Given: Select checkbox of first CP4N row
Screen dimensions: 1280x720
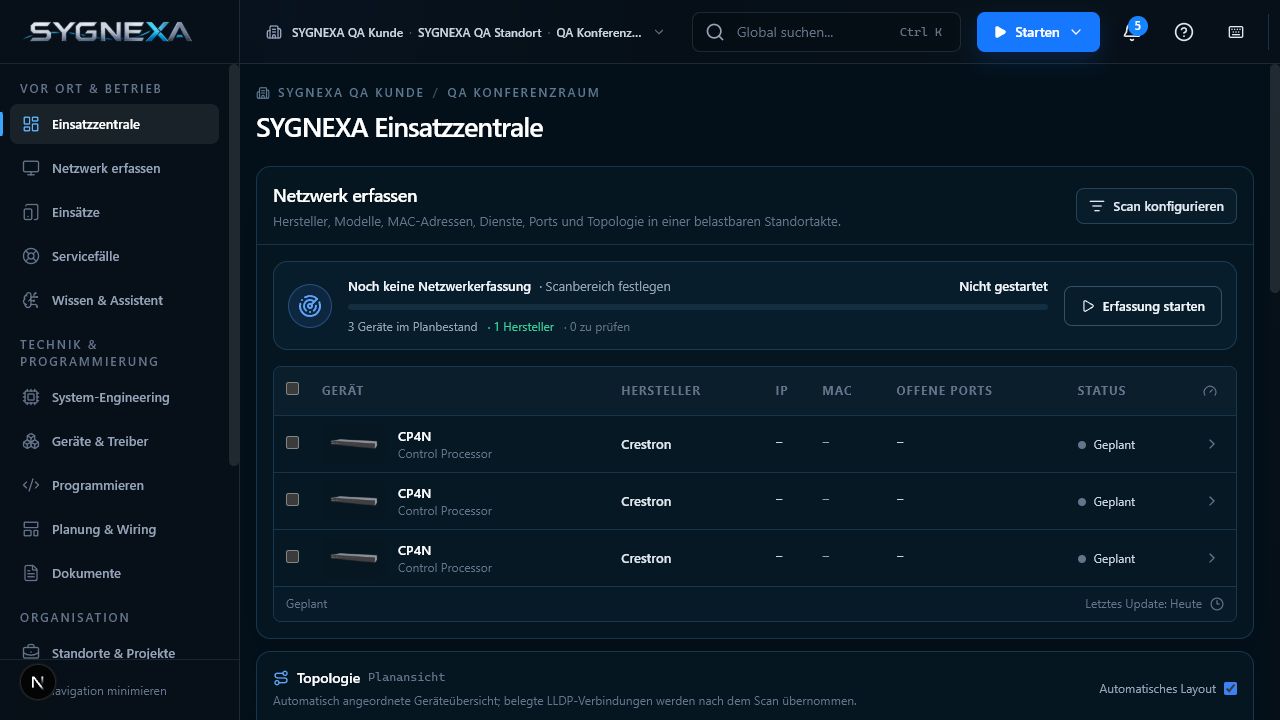Looking at the screenshot, I should pos(292,442).
